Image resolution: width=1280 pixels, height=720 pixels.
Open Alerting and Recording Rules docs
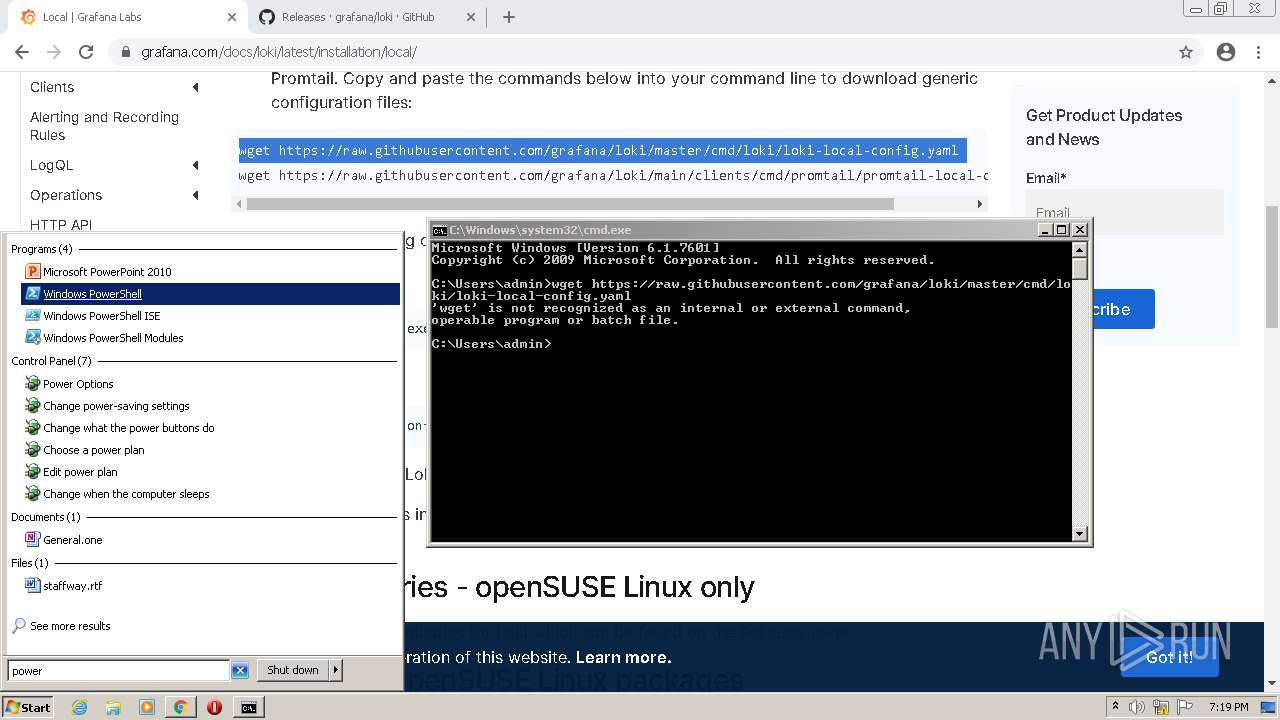coord(104,126)
